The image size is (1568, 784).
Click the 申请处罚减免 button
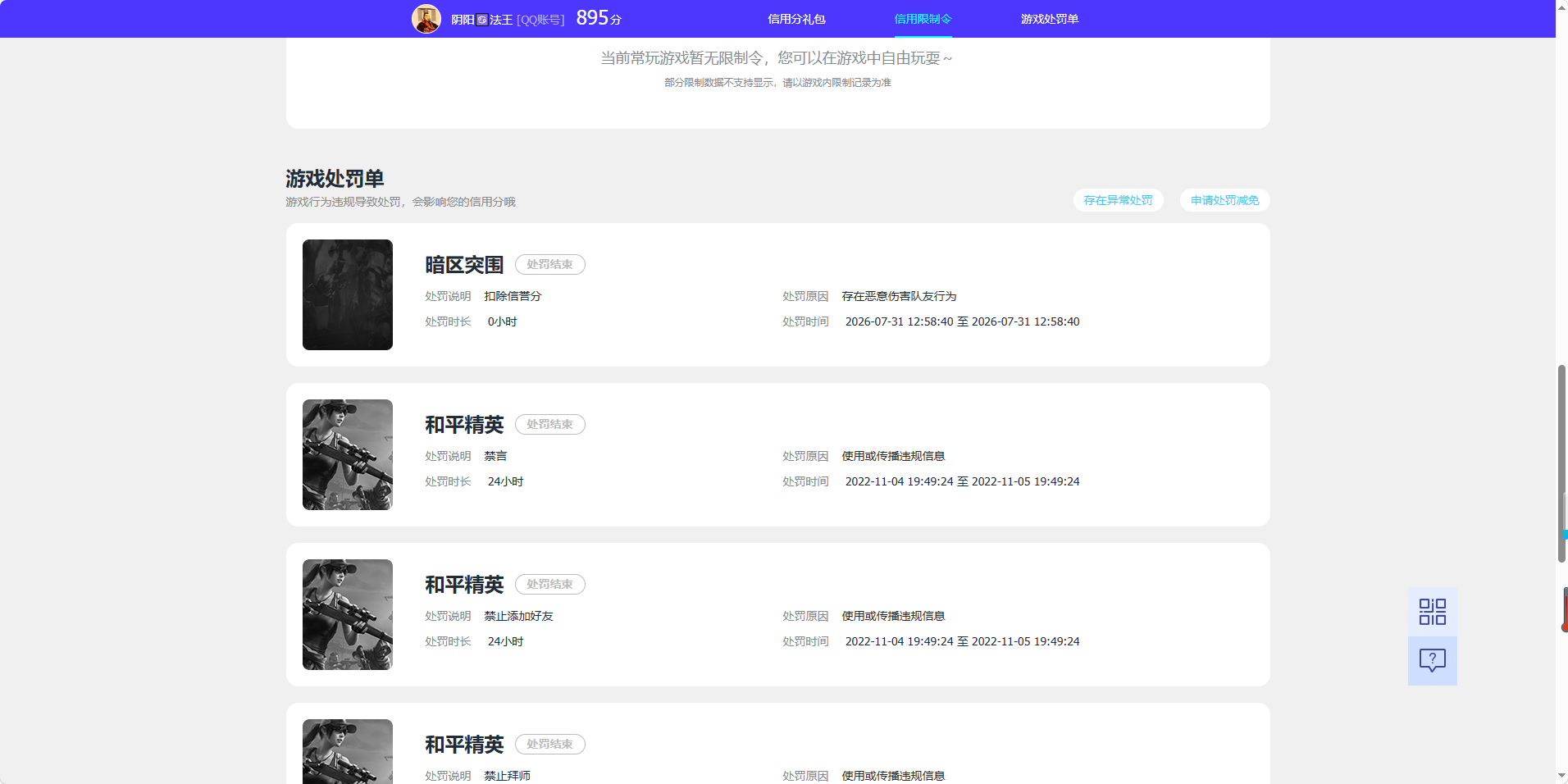(1224, 200)
